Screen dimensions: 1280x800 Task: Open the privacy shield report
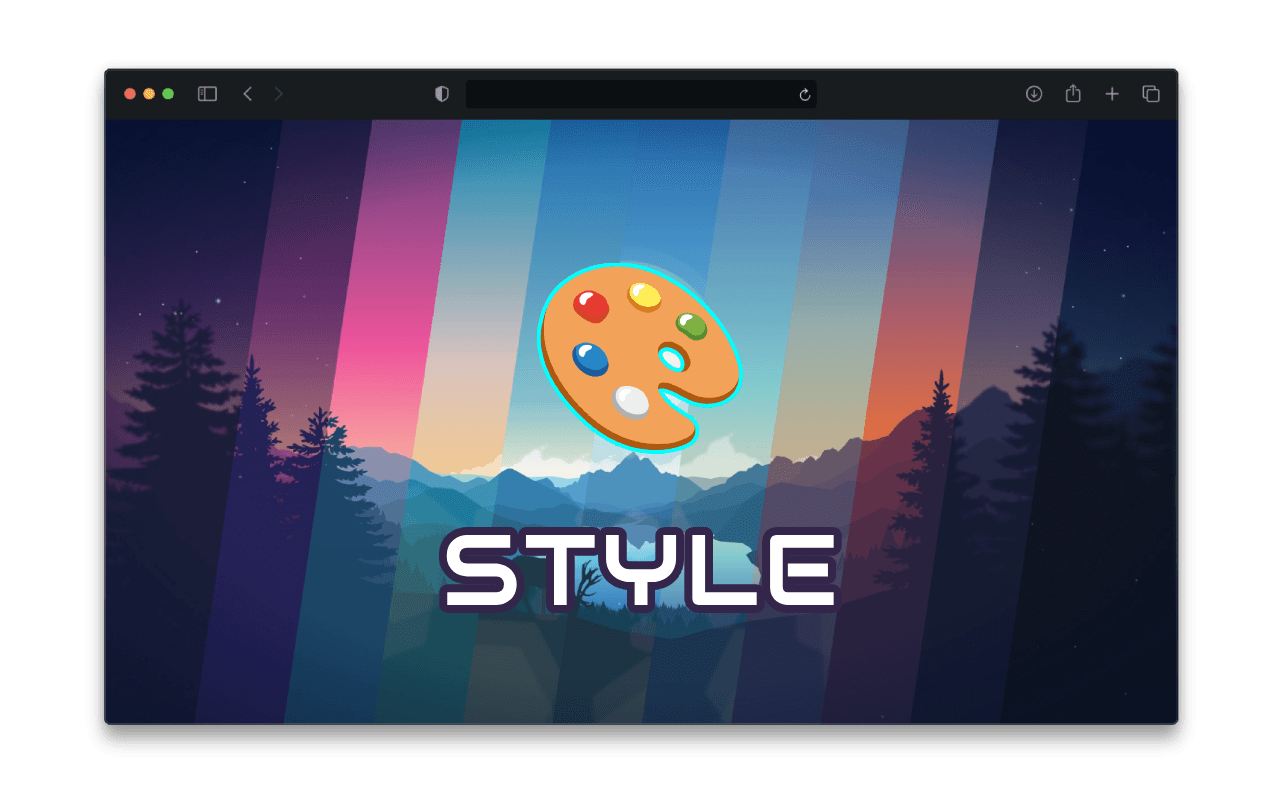(x=440, y=93)
